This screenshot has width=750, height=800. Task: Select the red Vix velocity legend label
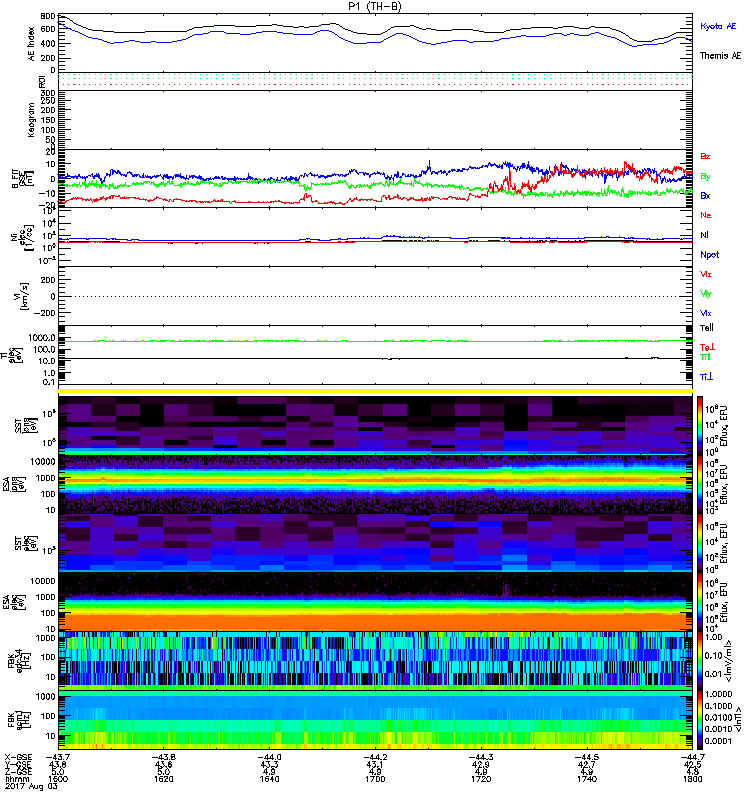(x=706, y=274)
